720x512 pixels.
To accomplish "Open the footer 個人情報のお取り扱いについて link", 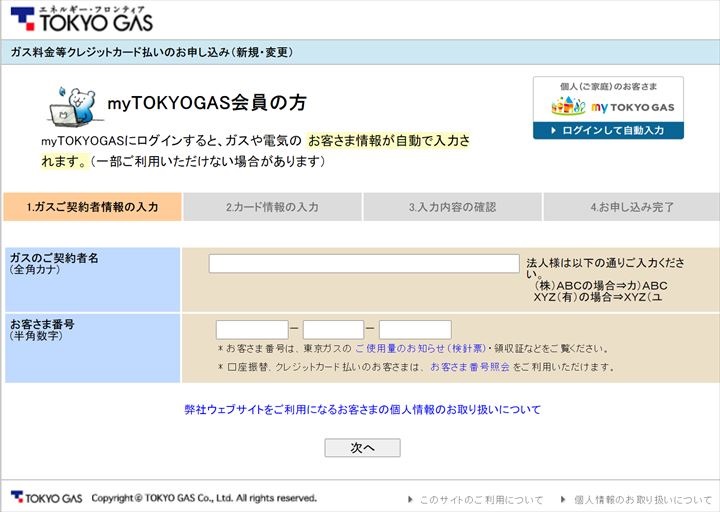I will pos(642,500).
